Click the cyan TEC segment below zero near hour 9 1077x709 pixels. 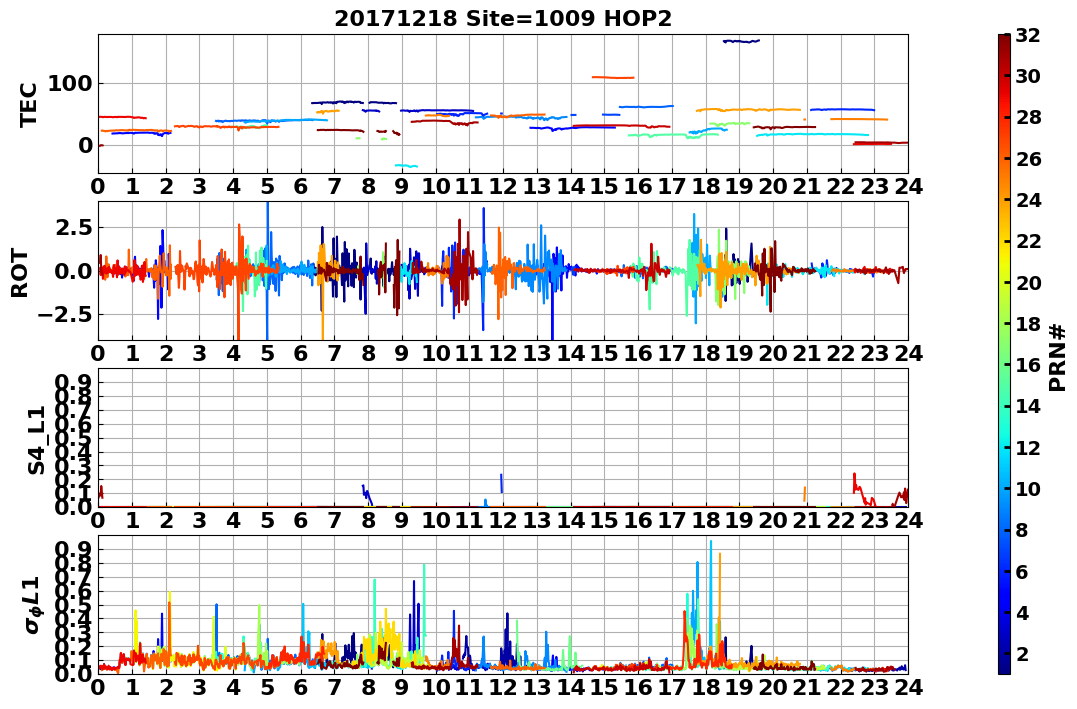pyautogui.click(x=406, y=166)
